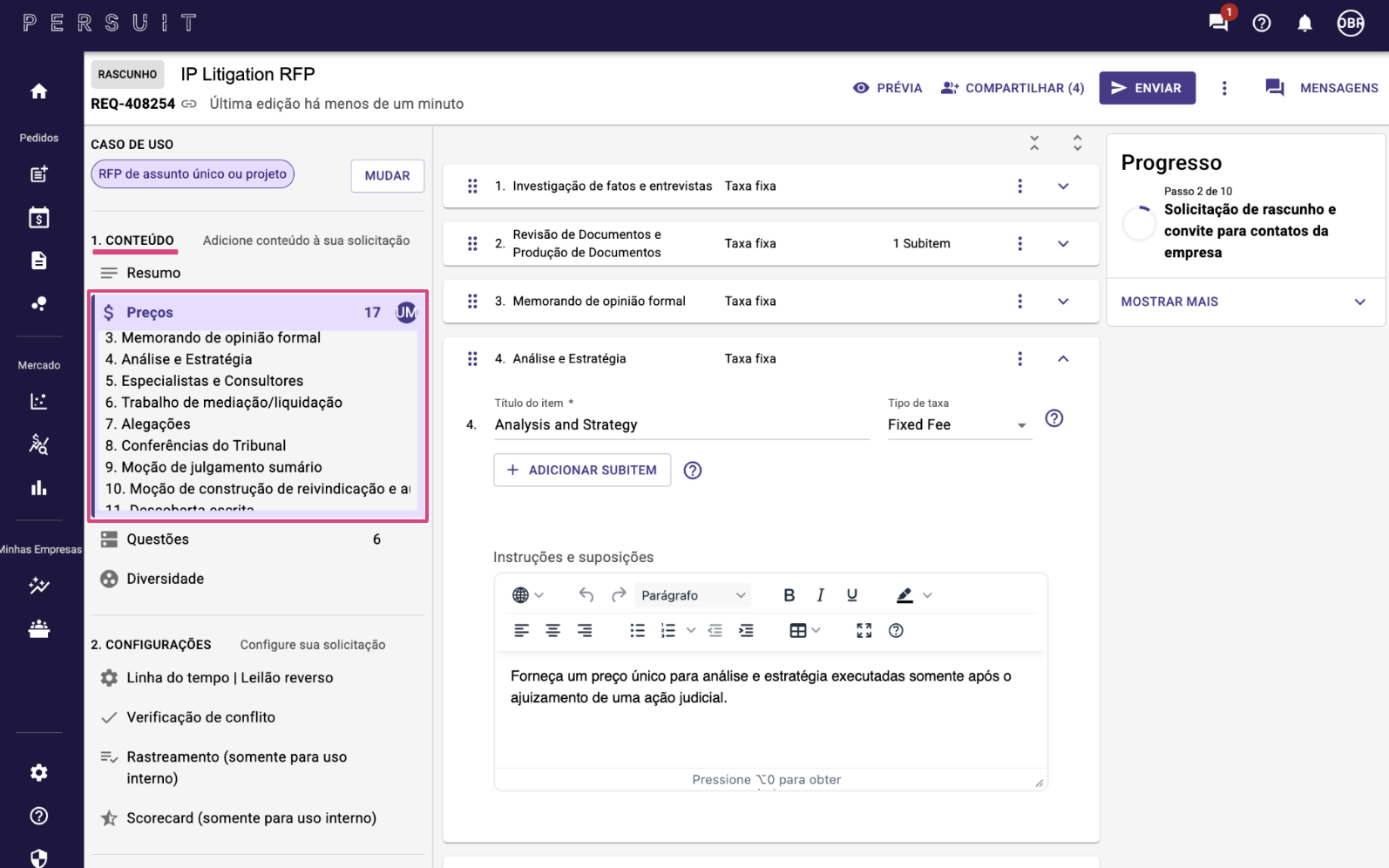Click Título do item field Analysis and Strategy
This screenshot has width=1389, height=868.
coord(681,424)
